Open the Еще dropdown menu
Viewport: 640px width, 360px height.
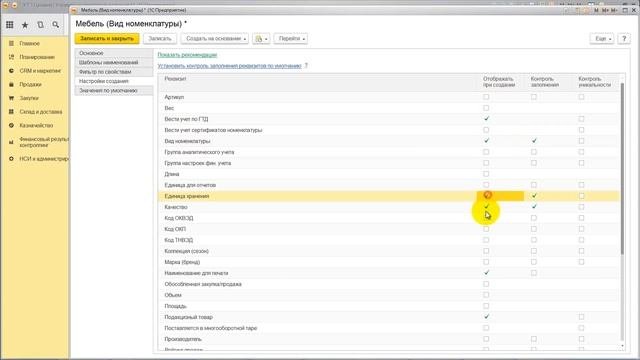pyautogui.click(x=602, y=38)
